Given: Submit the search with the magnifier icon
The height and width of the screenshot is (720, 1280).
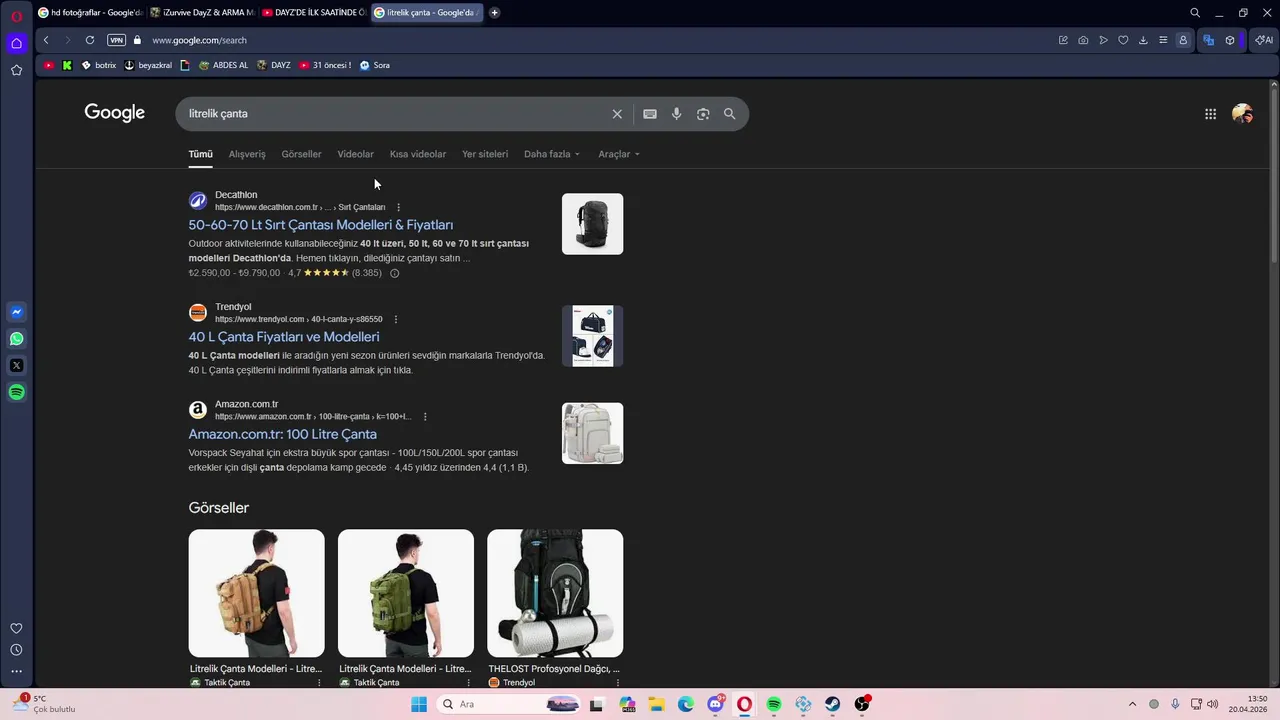Looking at the screenshot, I should coord(730,114).
